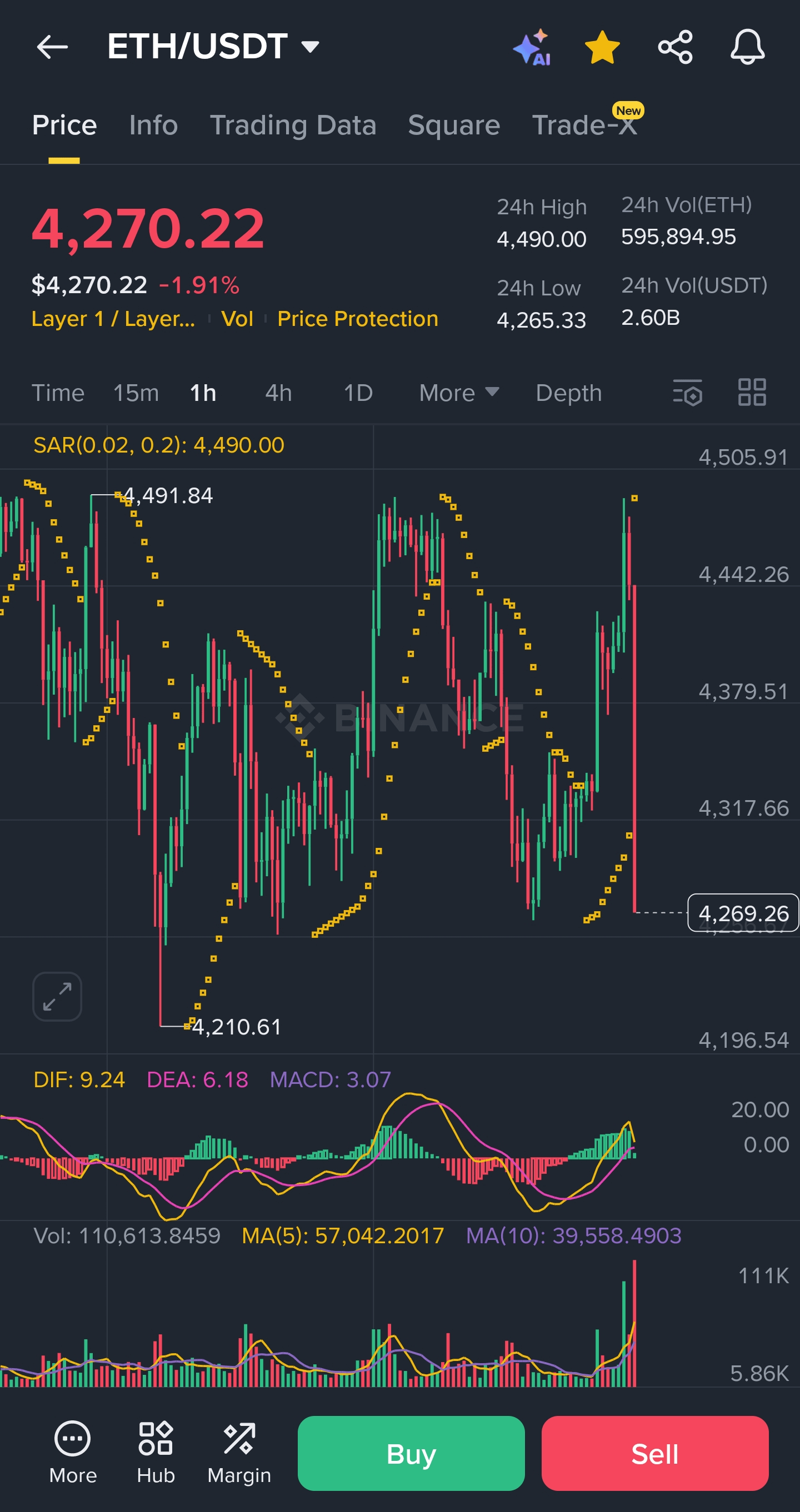Expand the More intervals dropdown

click(x=459, y=393)
